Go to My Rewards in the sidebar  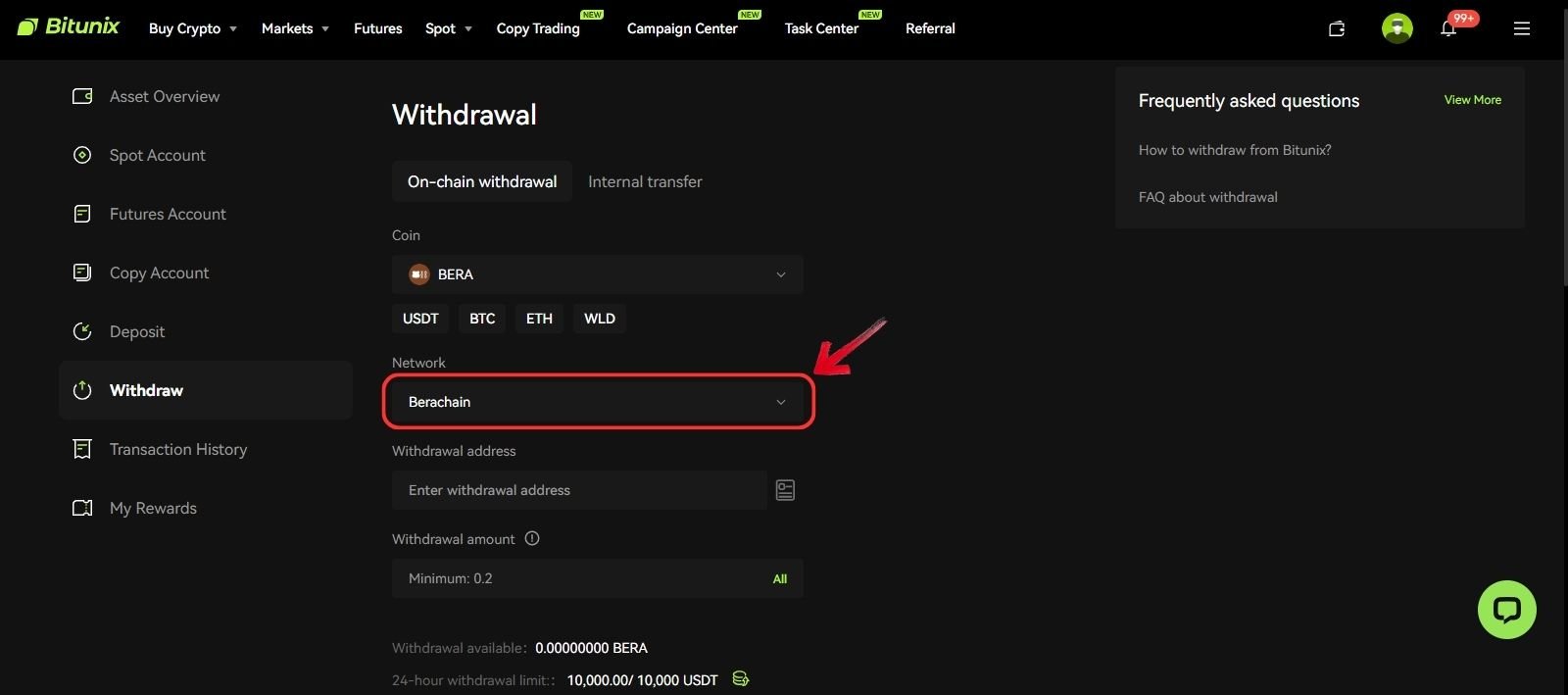click(x=153, y=508)
